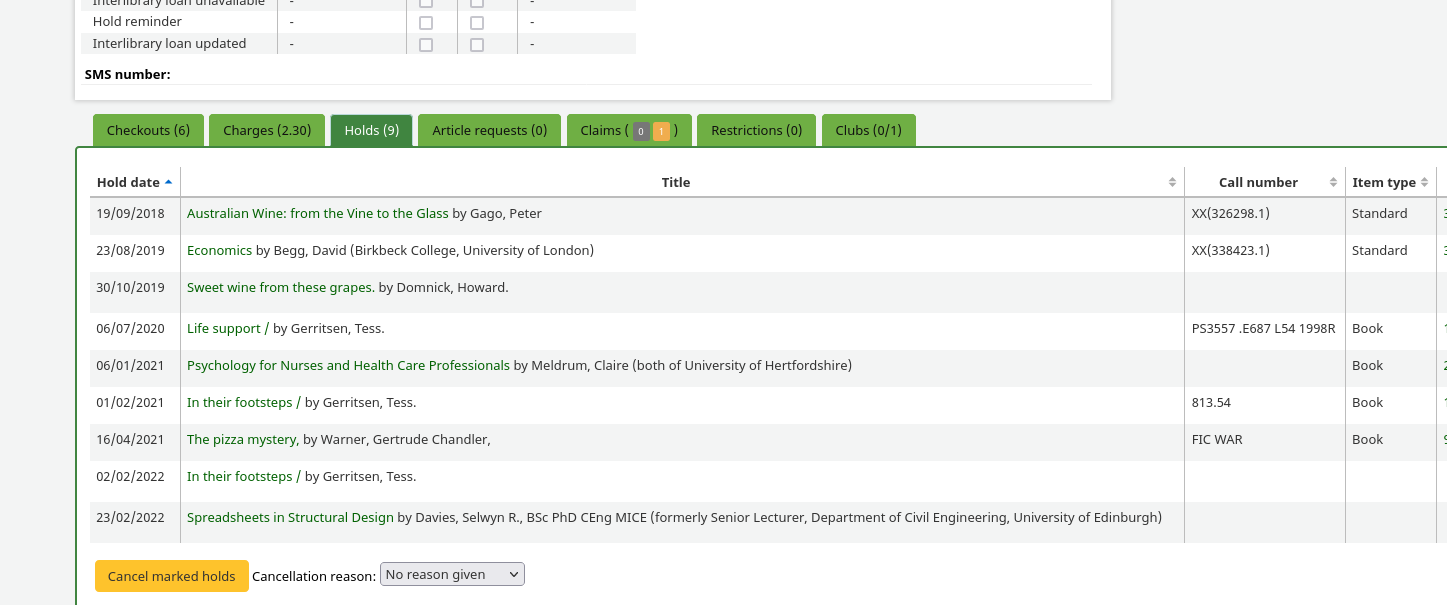The height and width of the screenshot is (605, 1447).
Task: Go to the Article requests (0) tab
Action: (489, 130)
